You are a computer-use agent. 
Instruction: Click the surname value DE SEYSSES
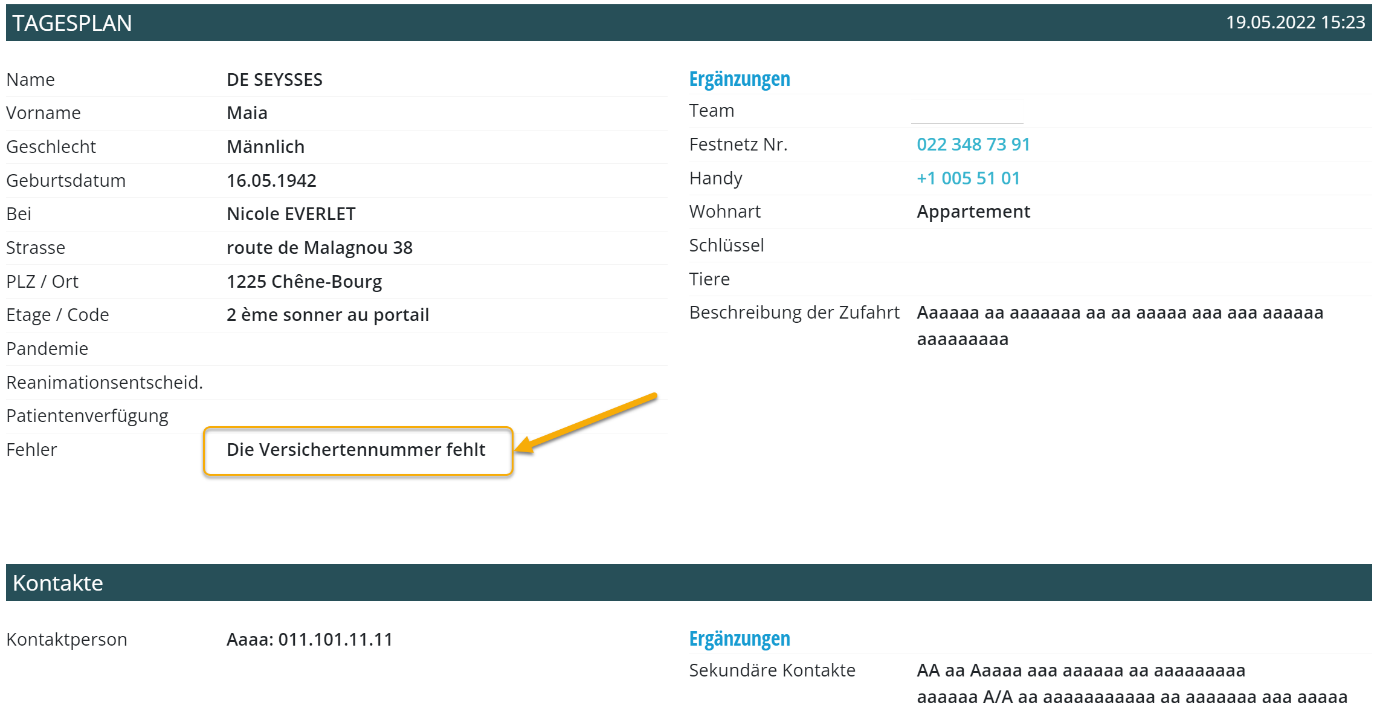point(274,80)
